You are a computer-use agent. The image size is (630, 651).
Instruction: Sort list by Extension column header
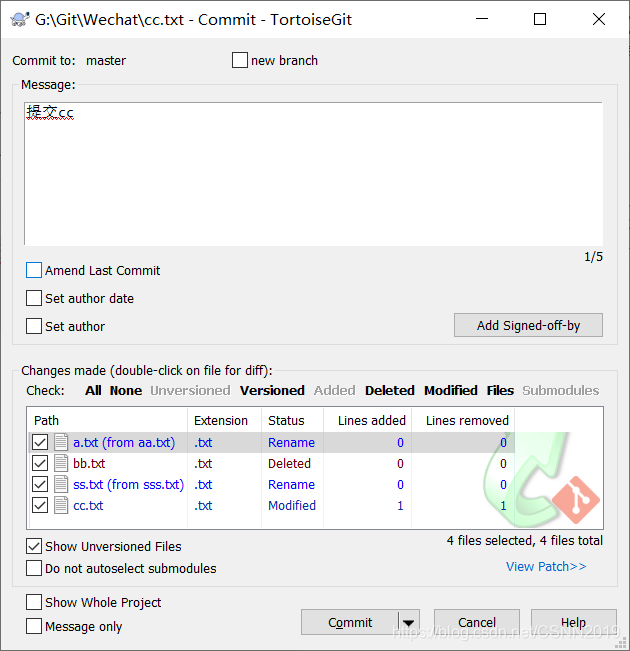tap(224, 421)
